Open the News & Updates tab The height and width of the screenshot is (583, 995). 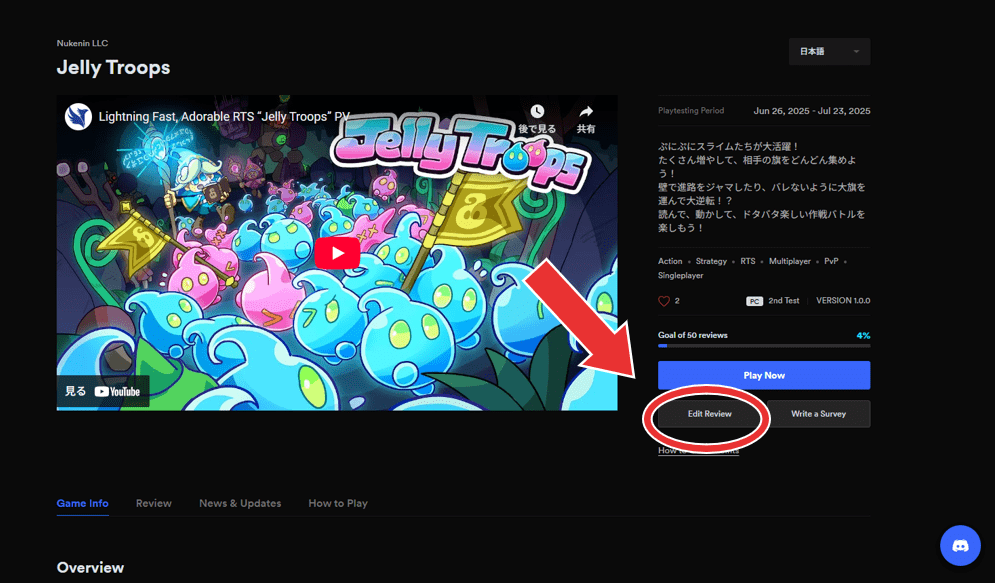click(240, 503)
